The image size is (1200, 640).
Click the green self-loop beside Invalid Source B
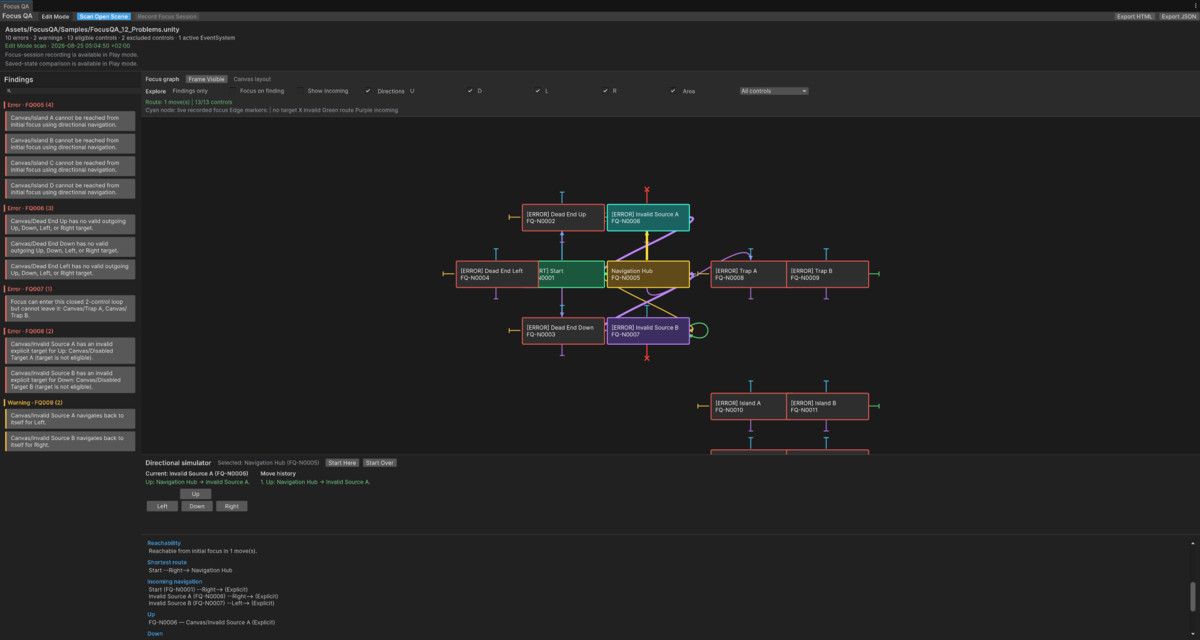pos(701,330)
